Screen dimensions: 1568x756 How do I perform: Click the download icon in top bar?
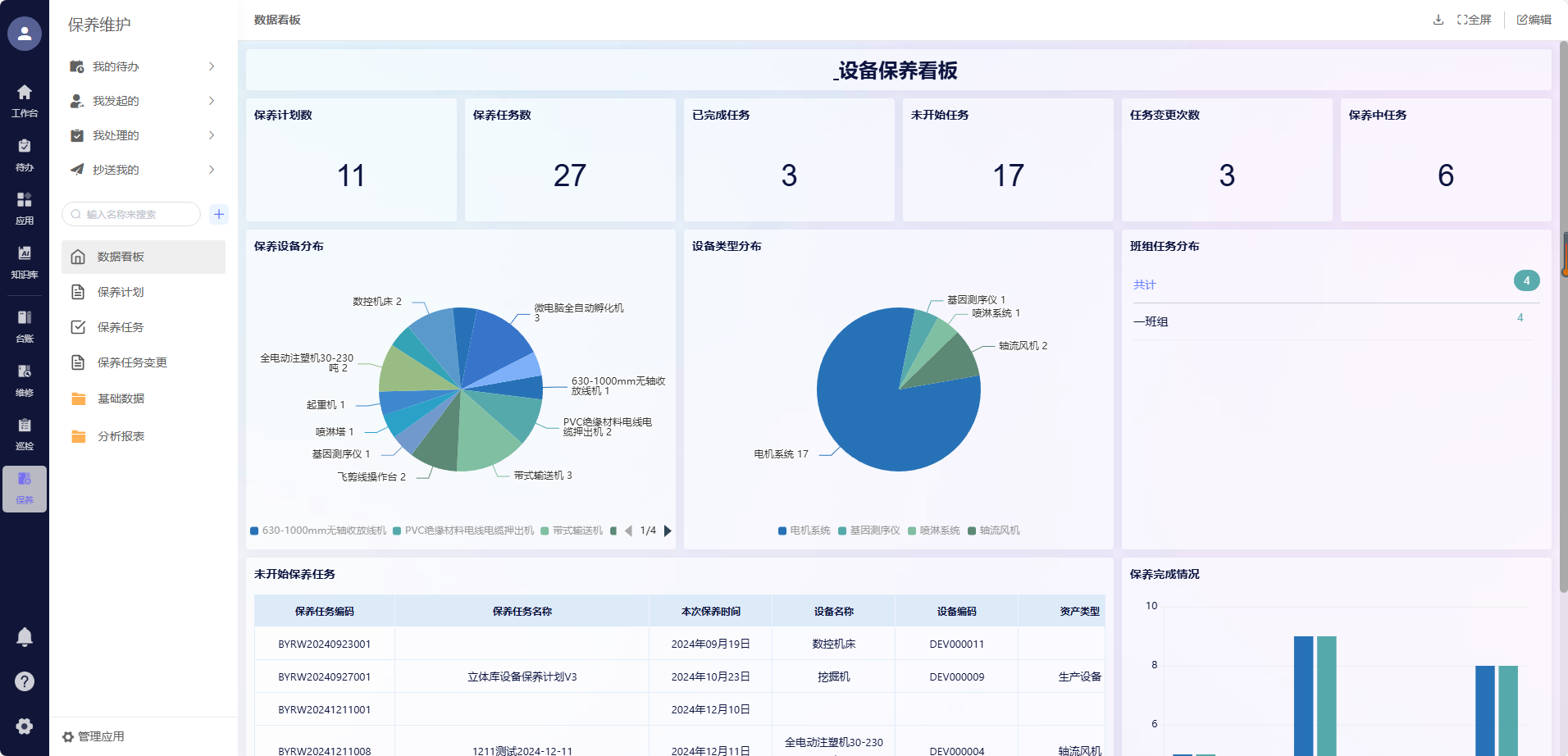point(1438,20)
